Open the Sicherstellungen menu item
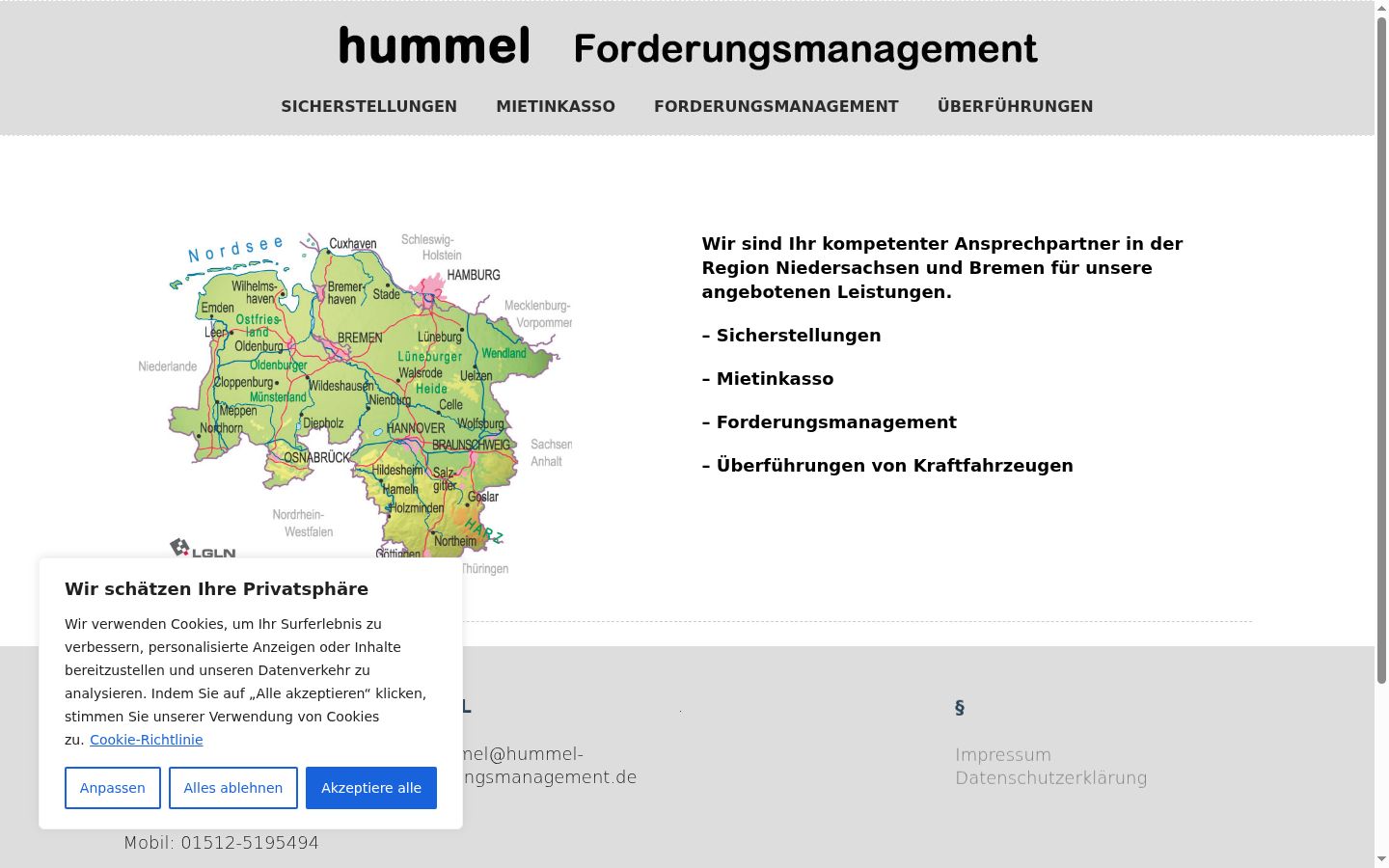Viewport: 1389px width, 868px height. [x=369, y=106]
